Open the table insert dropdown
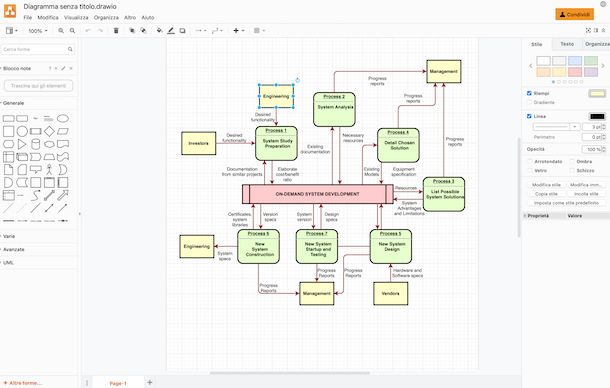The image size is (610, 388). 259,30
